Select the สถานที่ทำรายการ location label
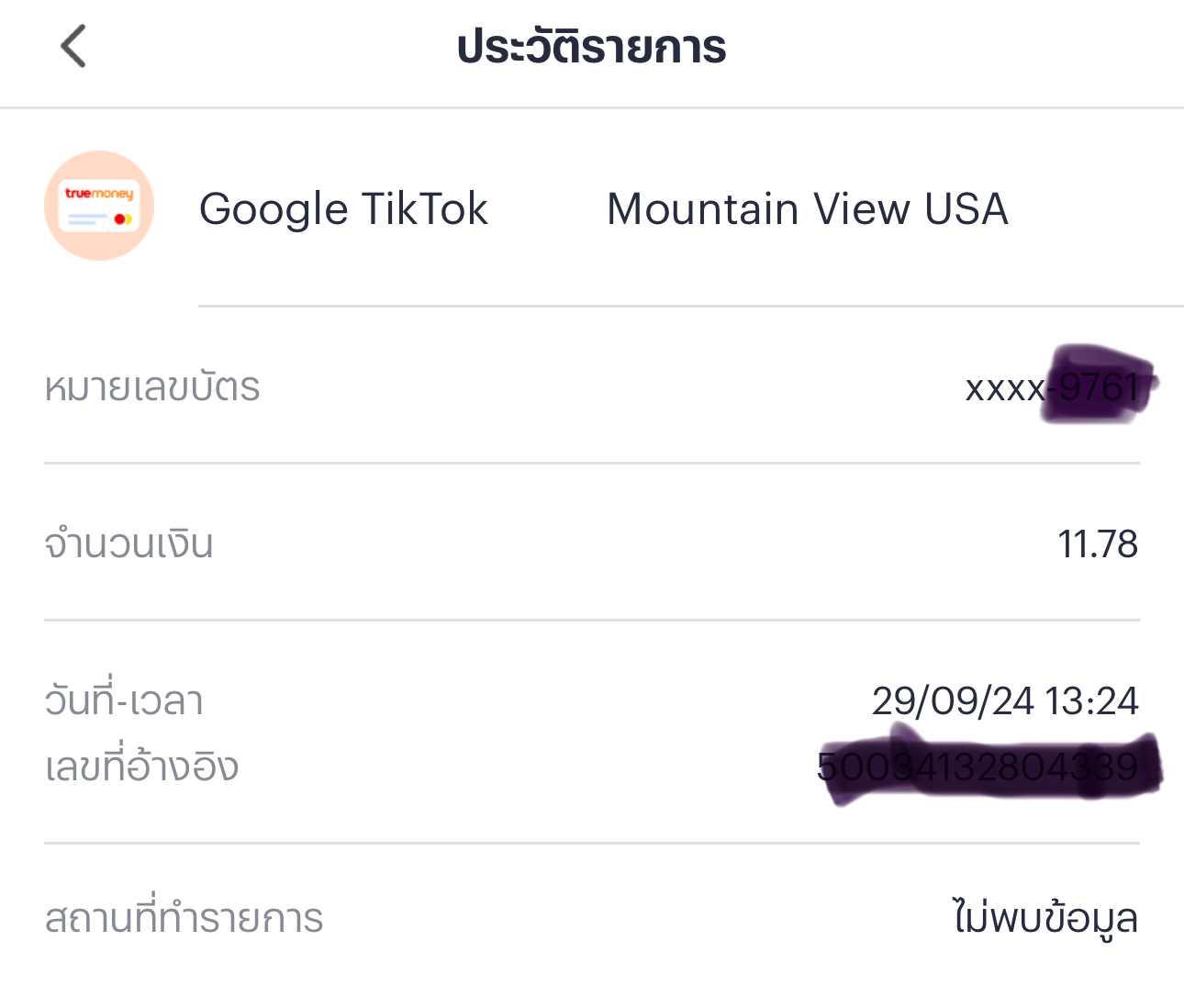The width and height of the screenshot is (1184, 1008). 184,918
